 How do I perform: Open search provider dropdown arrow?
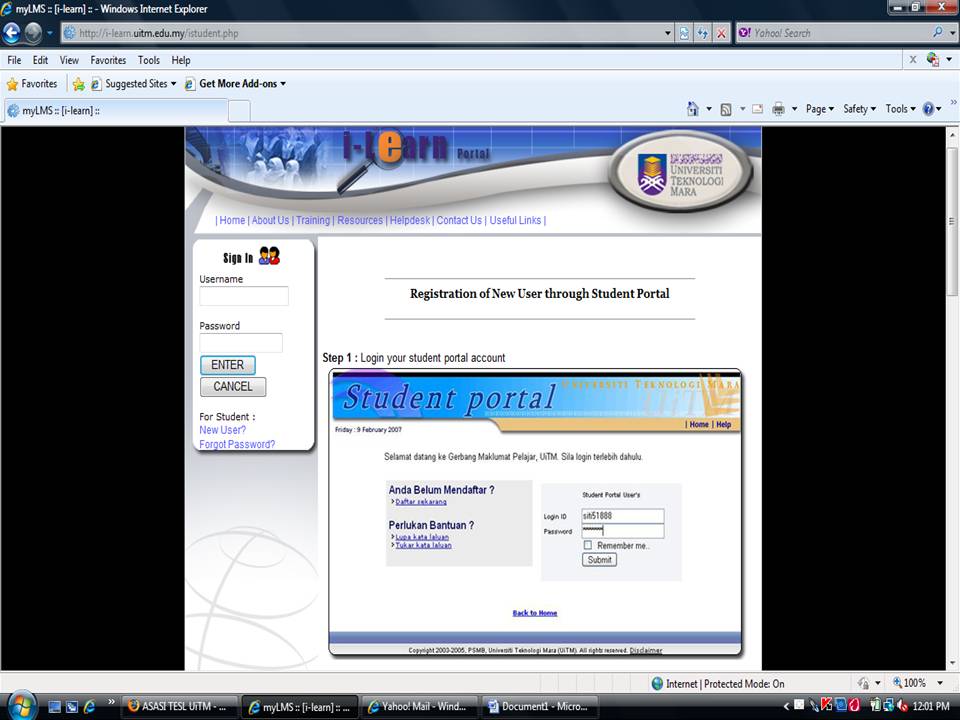pyautogui.click(x=951, y=33)
